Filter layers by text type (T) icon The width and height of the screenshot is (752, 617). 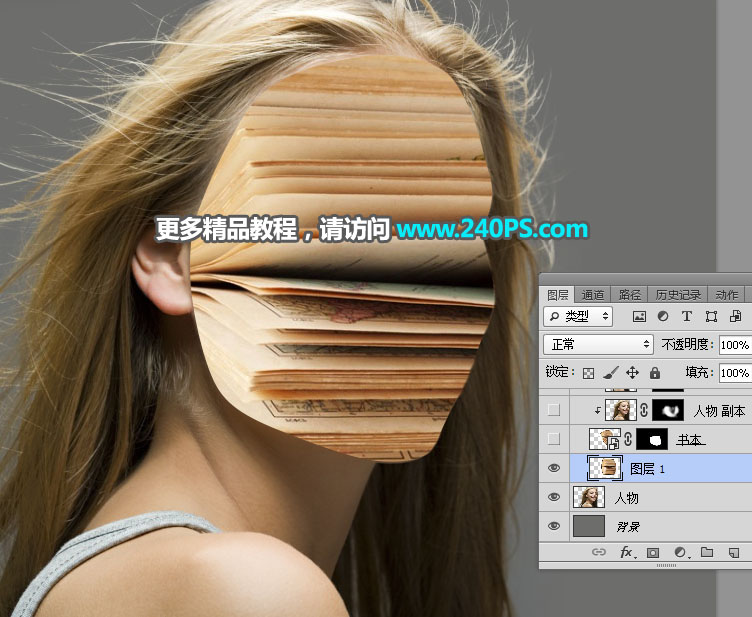pos(687,316)
